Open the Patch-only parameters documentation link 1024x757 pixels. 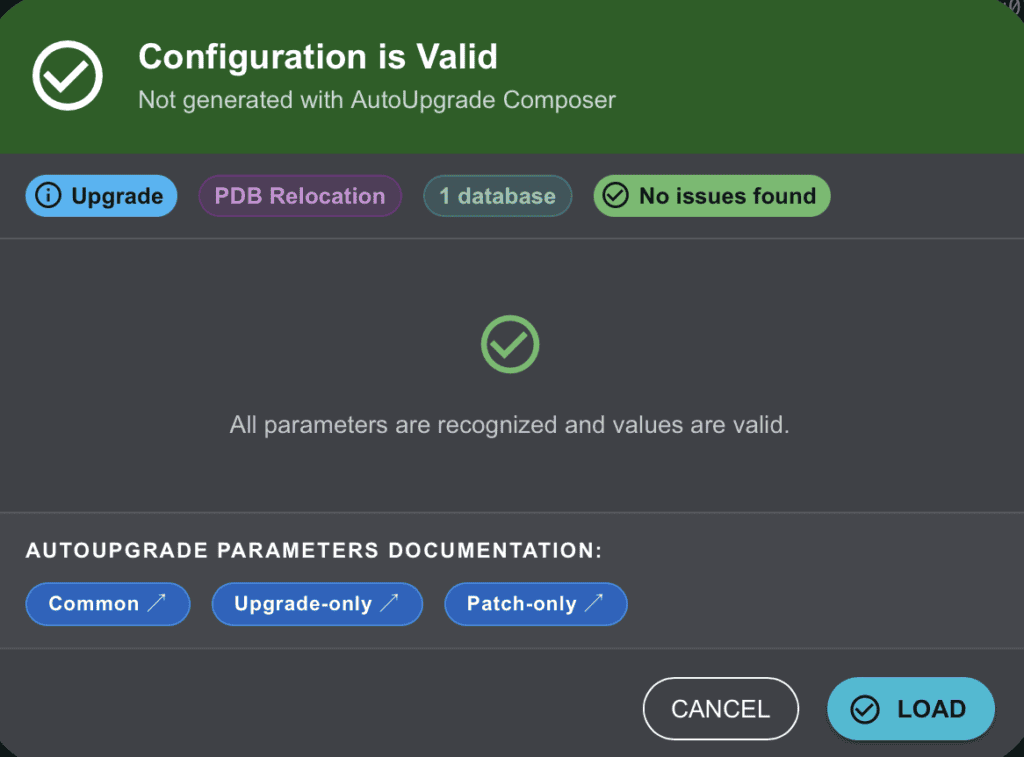(x=535, y=604)
